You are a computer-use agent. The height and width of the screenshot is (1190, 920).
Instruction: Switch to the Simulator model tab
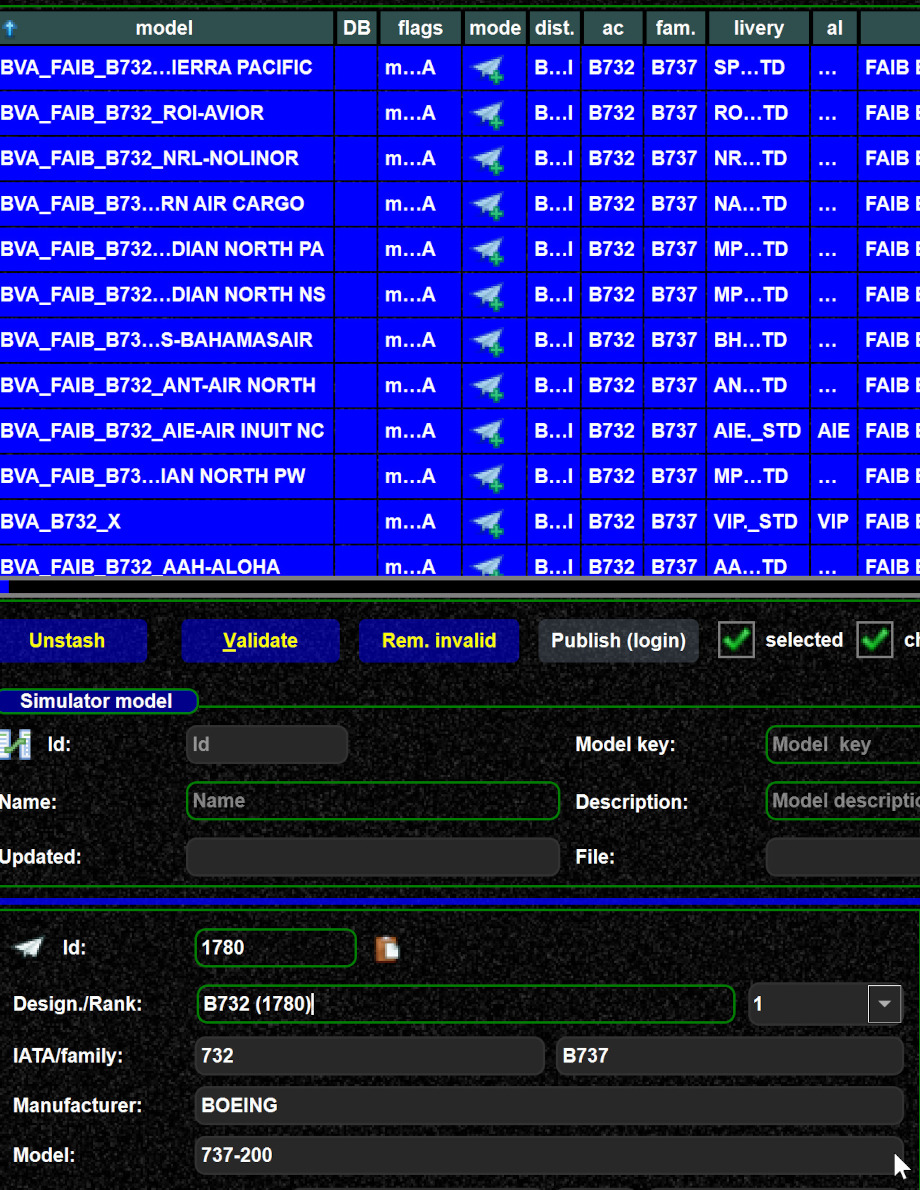coord(98,700)
